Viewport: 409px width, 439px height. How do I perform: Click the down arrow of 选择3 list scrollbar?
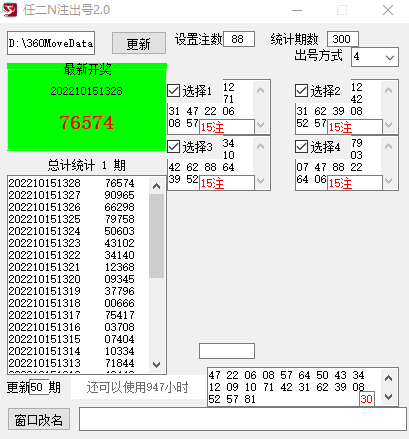pyautogui.click(x=261, y=181)
